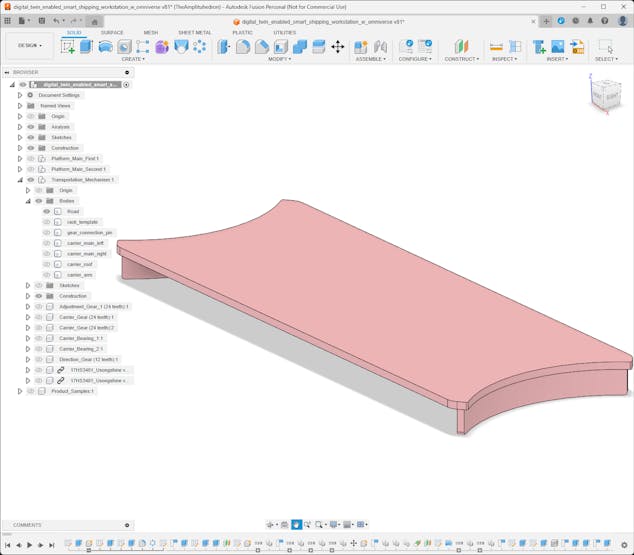634x555 pixels.
Task: Select the Create Sketch tool
Action: pos(68,46)
